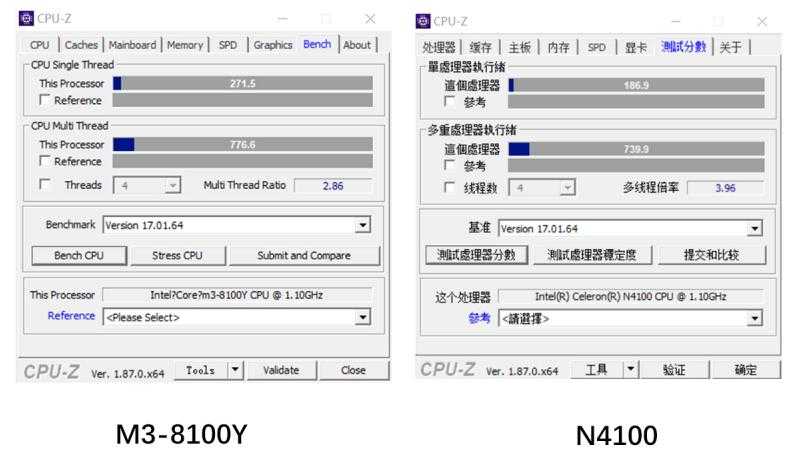Switch to the 主板 tab
This screenshot has height=463, width=800.
coord(519,47)
